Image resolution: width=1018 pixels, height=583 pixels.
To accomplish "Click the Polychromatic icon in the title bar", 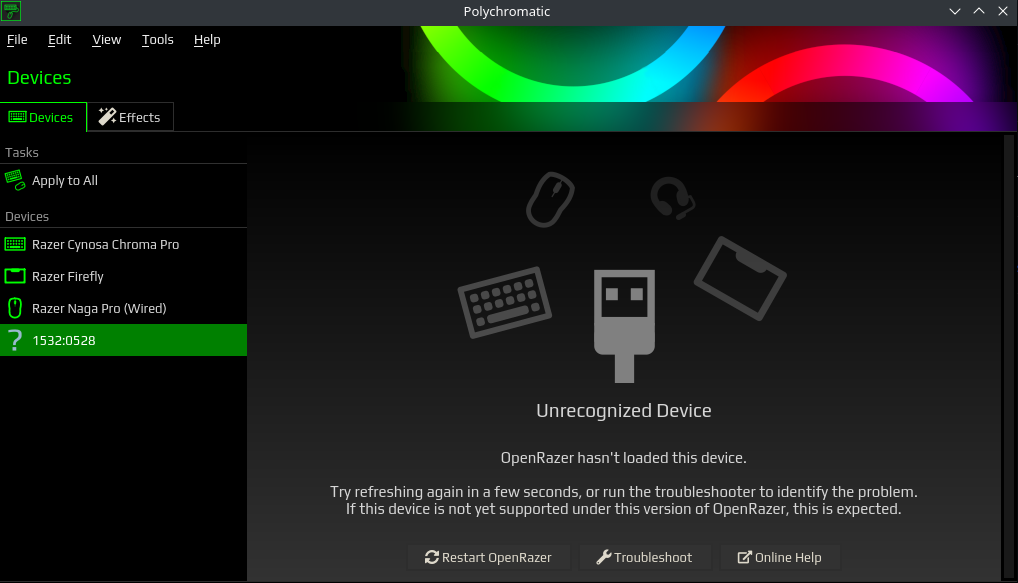I will 11,11.
